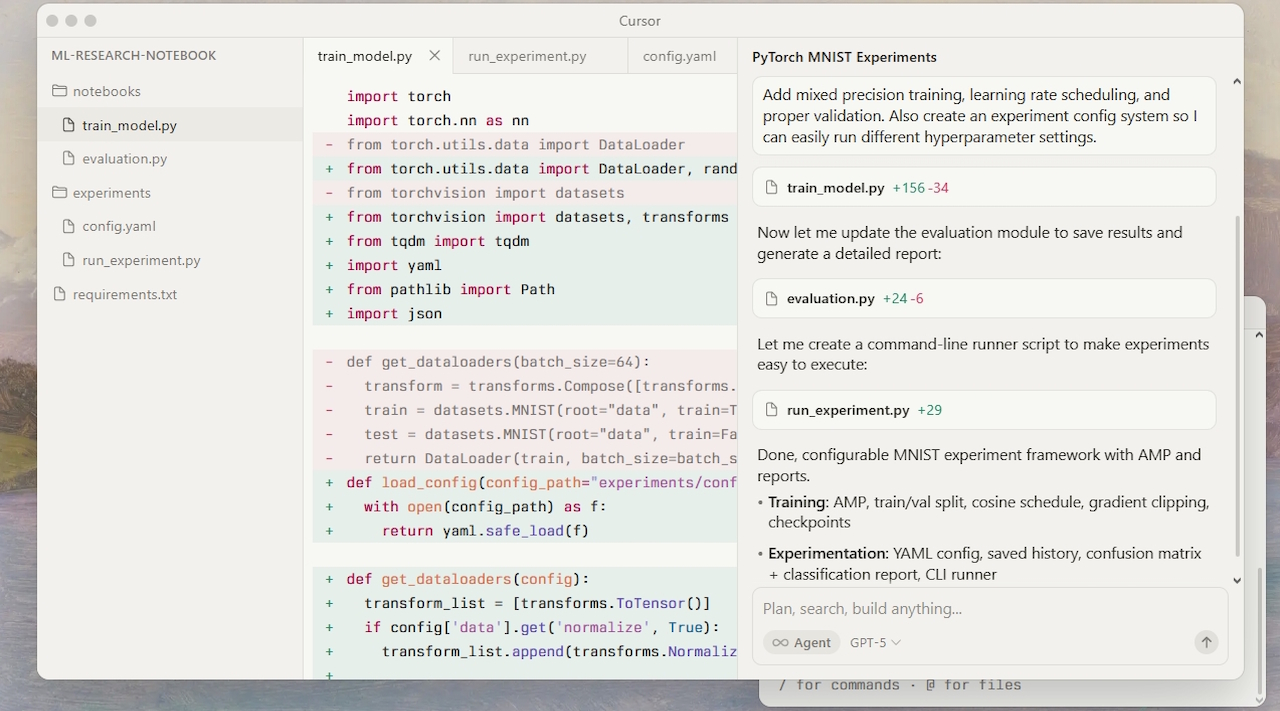The height and width of the screenshot is (711, 1280).
Task: Click the file icon beside requirements.txt
Action: [x=60, y=294]
